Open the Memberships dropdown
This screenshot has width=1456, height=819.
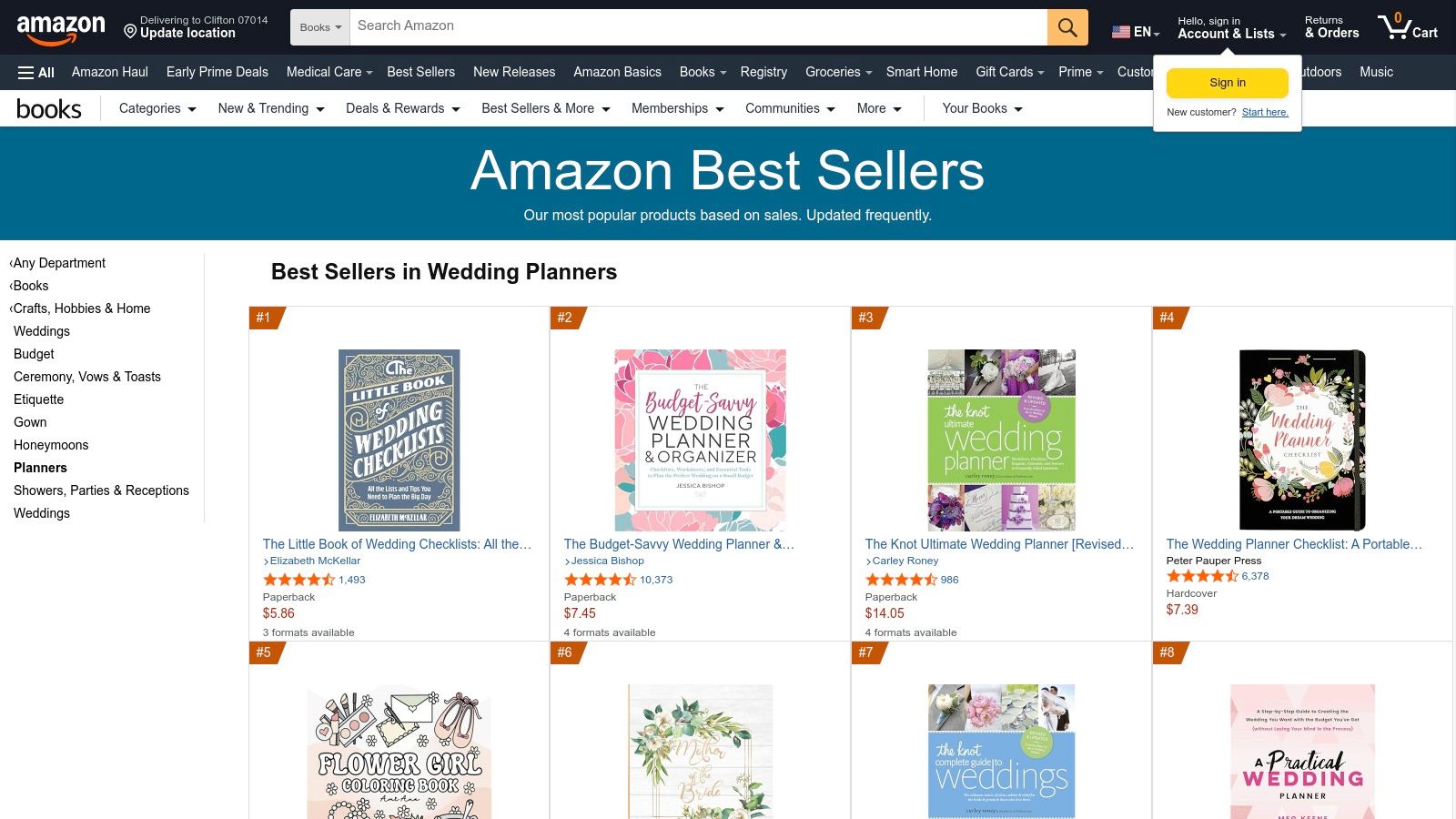coord(677,108)
